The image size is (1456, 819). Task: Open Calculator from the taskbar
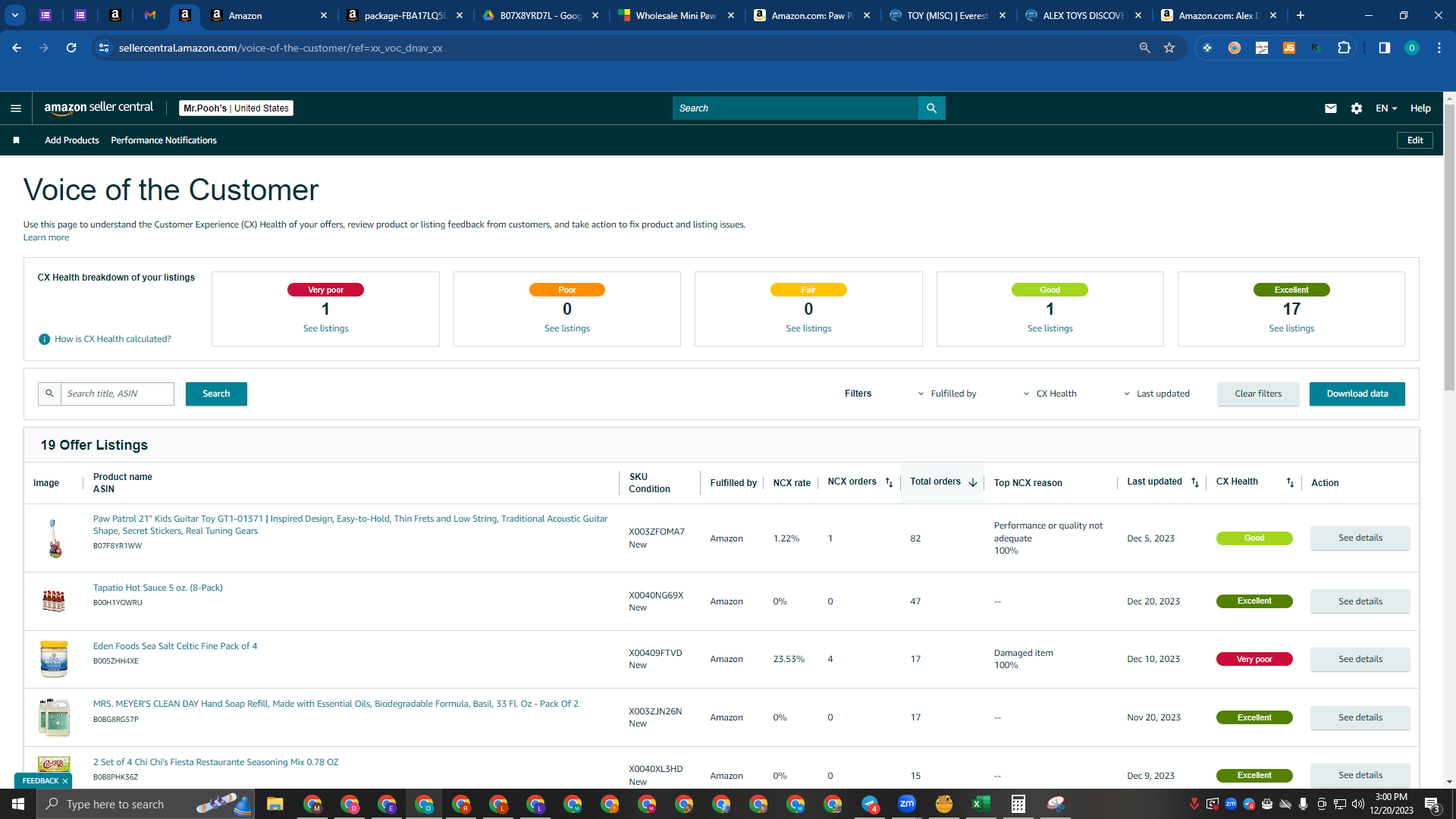1018,804
